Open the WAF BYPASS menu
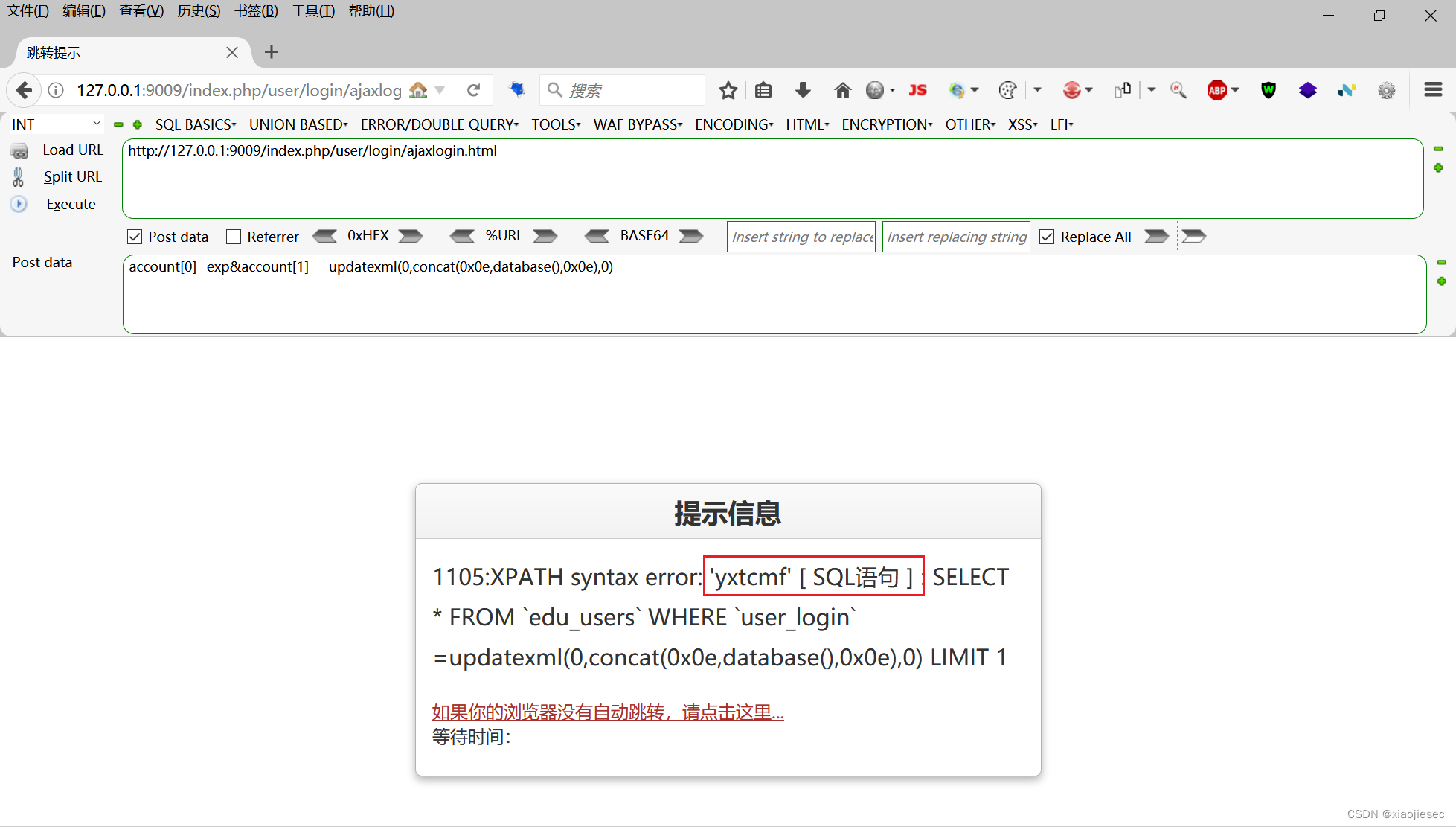This screenshot has width=1456, height=827. [x=636, y=124]
